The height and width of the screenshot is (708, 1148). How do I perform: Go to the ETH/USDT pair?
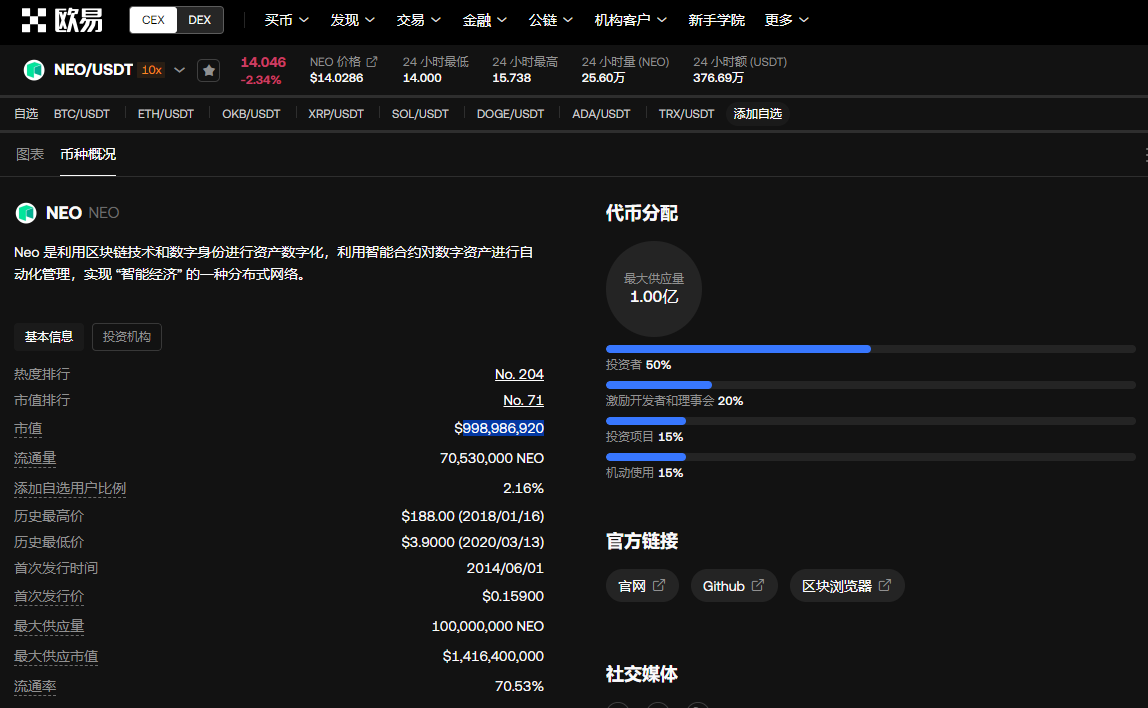click(x=165, y=114)
